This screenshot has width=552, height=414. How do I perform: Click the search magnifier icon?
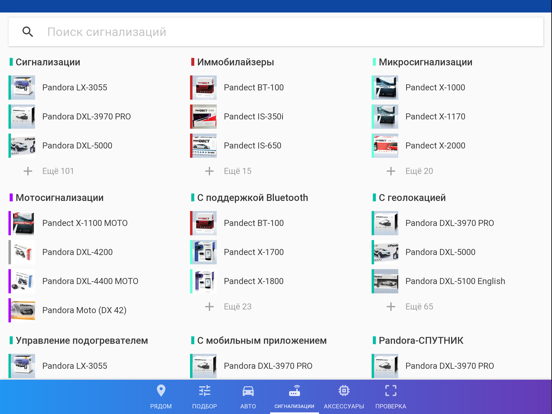[x=27, y=32]
